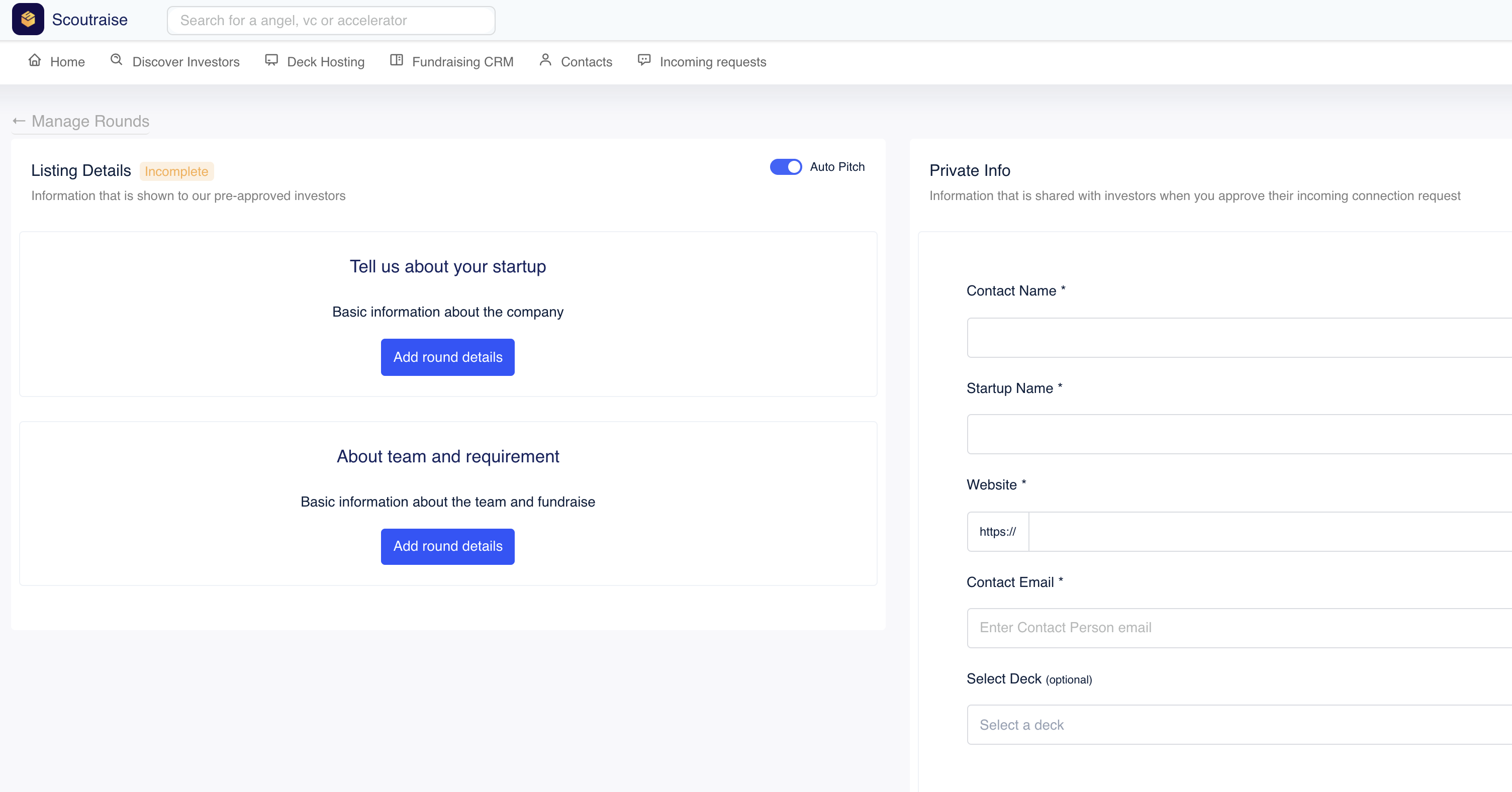Click the Discover Investors magnifier icon
Screen dimensions: 1512x792
pyautogui.click(x=116, y=60)
